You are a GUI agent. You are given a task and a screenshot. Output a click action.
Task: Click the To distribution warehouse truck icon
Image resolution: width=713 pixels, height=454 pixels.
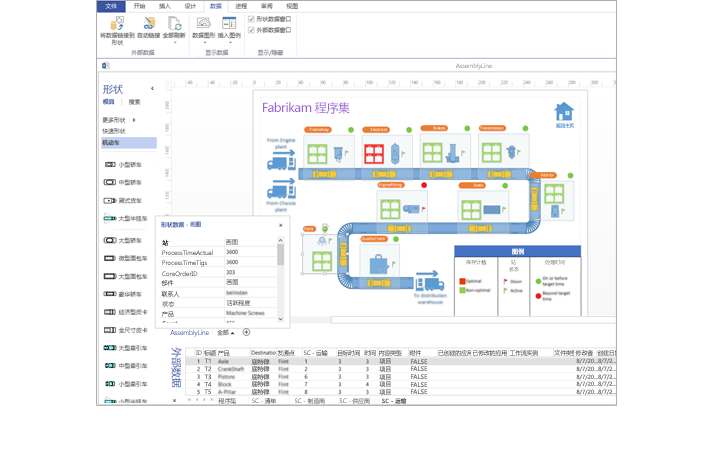[429, 281]
